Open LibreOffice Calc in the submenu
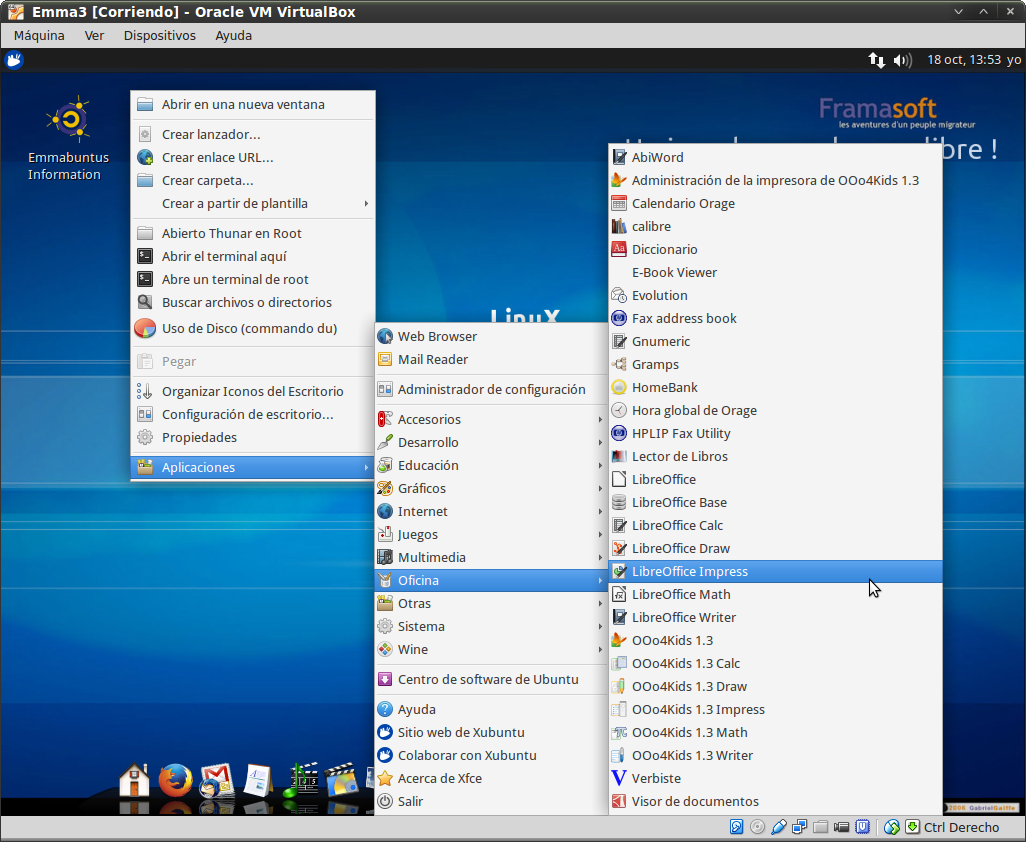 [677, 525]
